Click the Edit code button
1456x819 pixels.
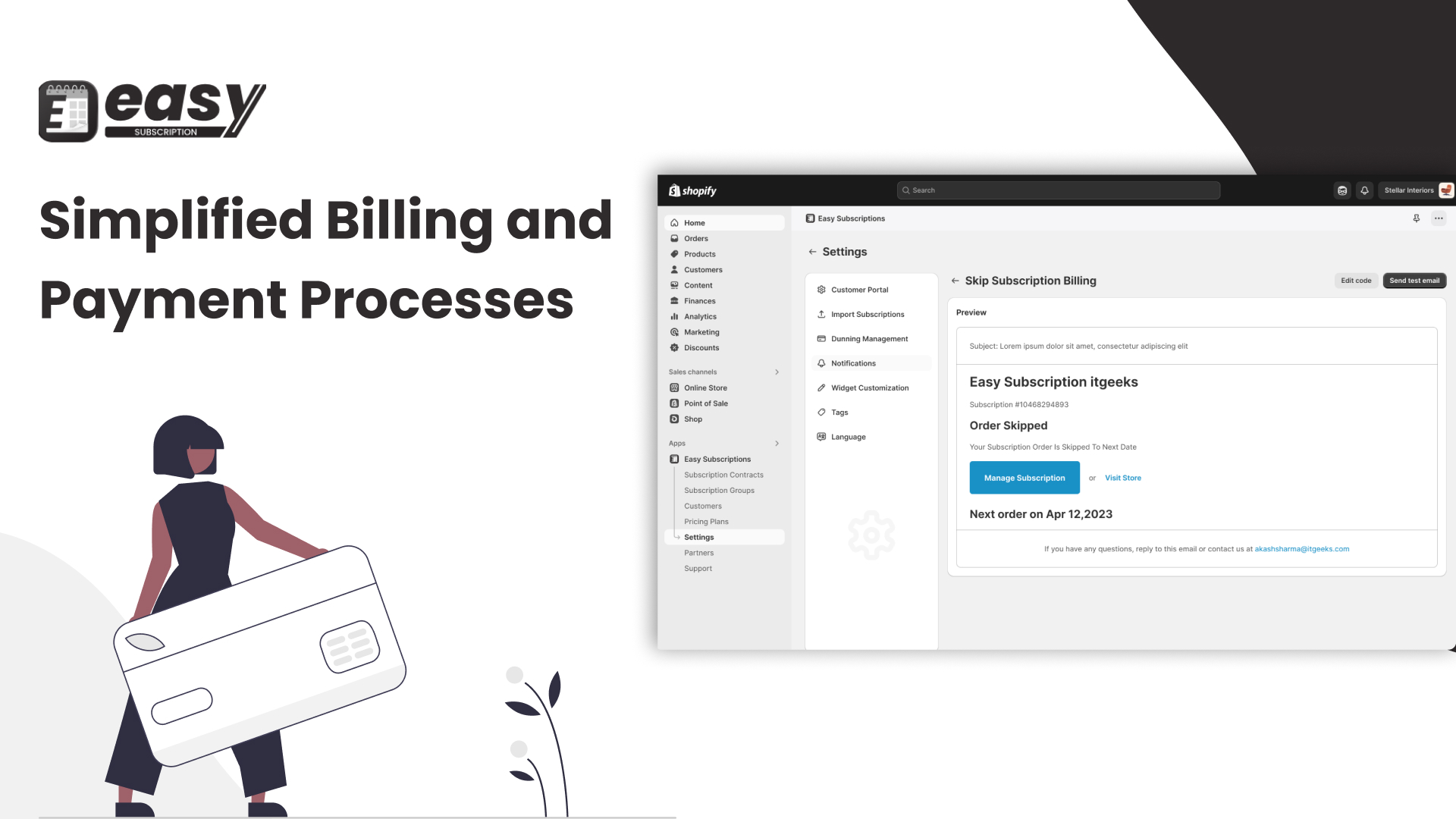(1356, 280)
